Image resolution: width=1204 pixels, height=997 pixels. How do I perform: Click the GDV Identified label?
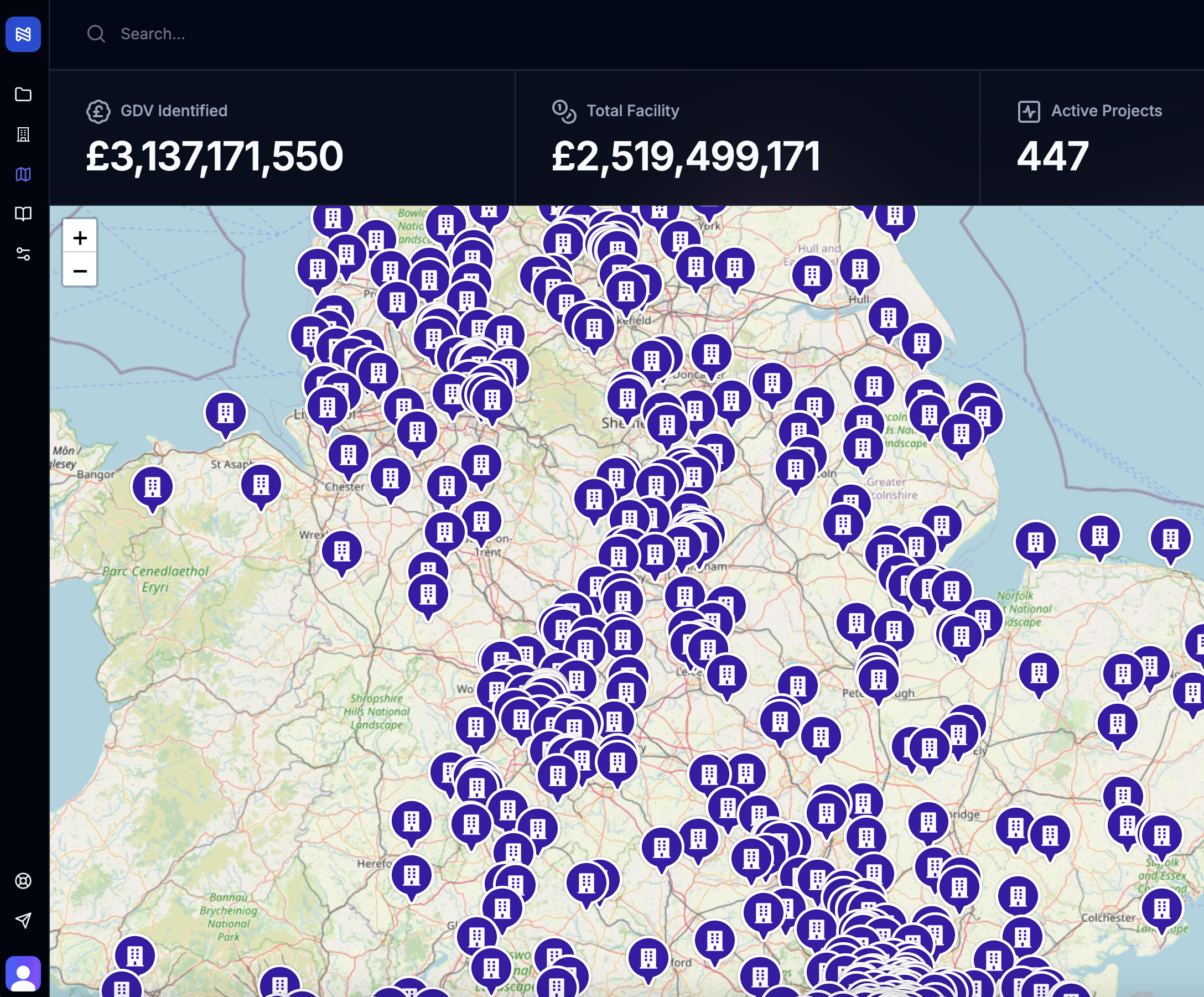(174, 111)
